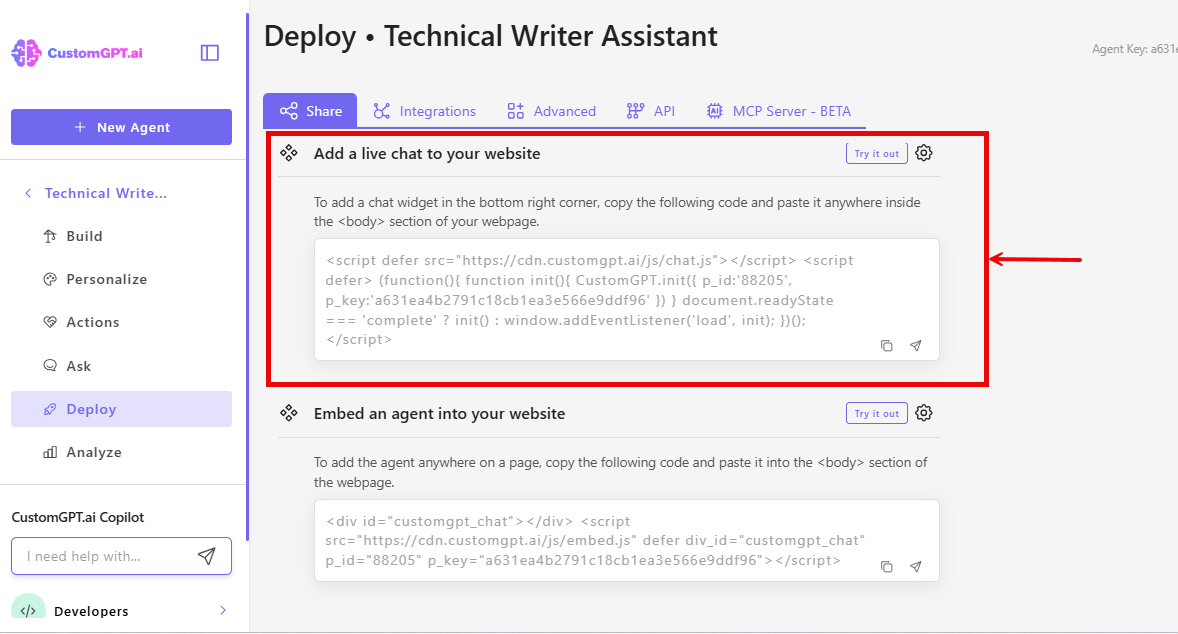Screen dimensions: 1178x634
Task: Switch to the API tab
Action: click(x=651, y=111)
